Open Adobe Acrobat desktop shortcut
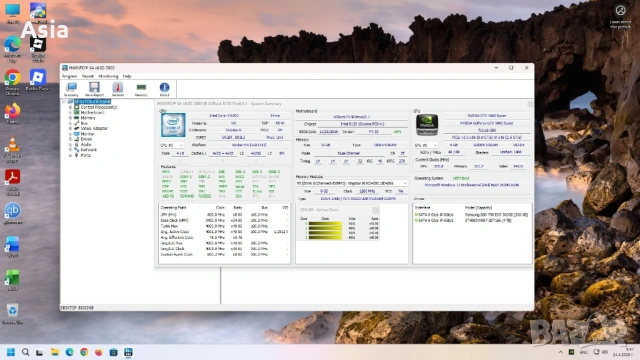The image size is (640, 360). click(12, 182)
